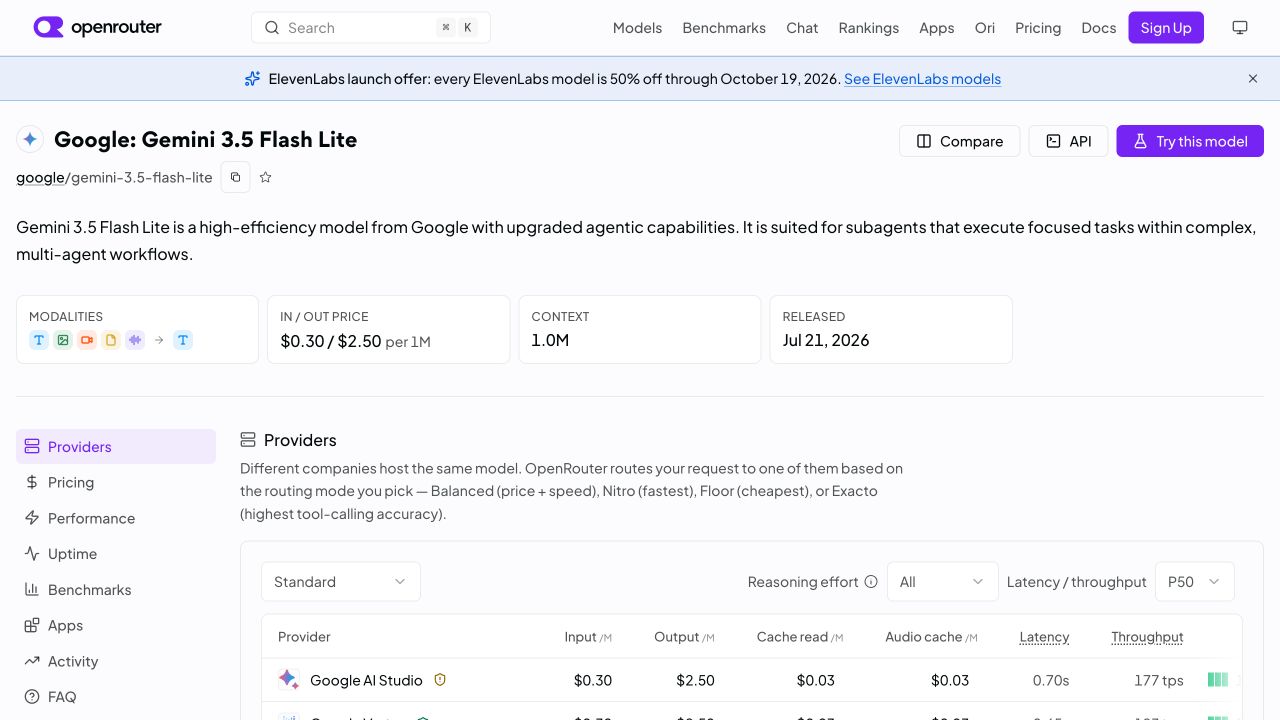Click the Latency column header
Image resolution: width=1280 pixels, height=720 pixels.
(x=1044, y=637)
